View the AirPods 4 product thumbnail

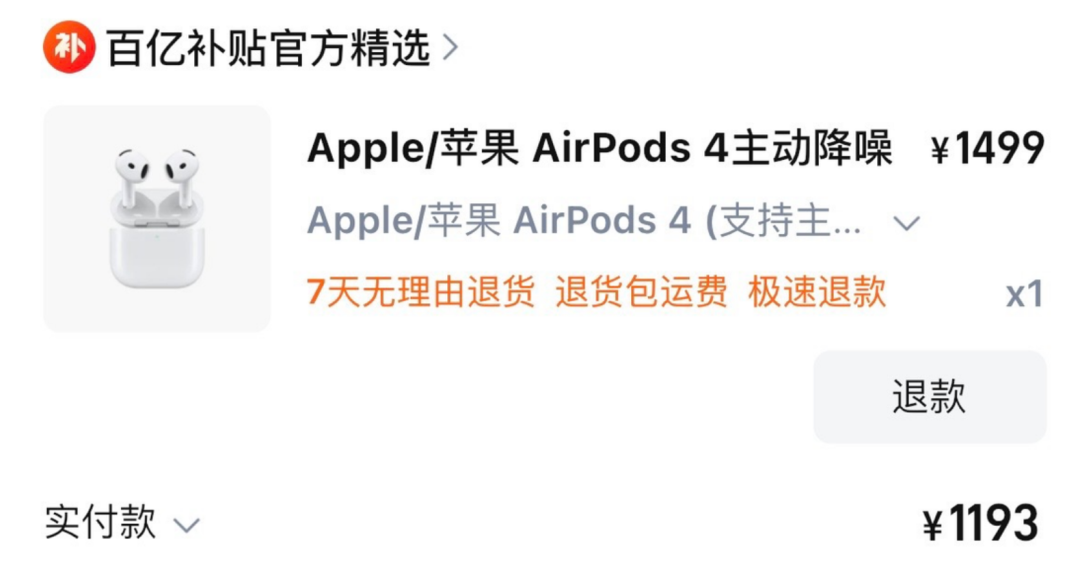coord(157,218)
